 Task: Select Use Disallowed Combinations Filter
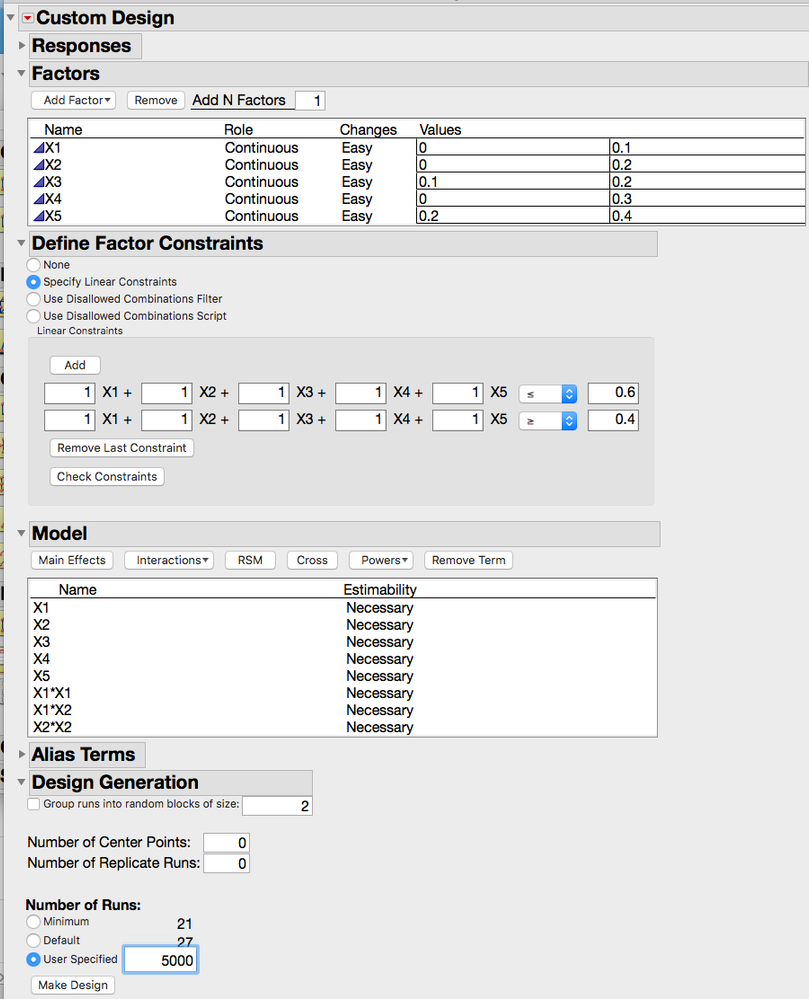[x=33, y=299]
